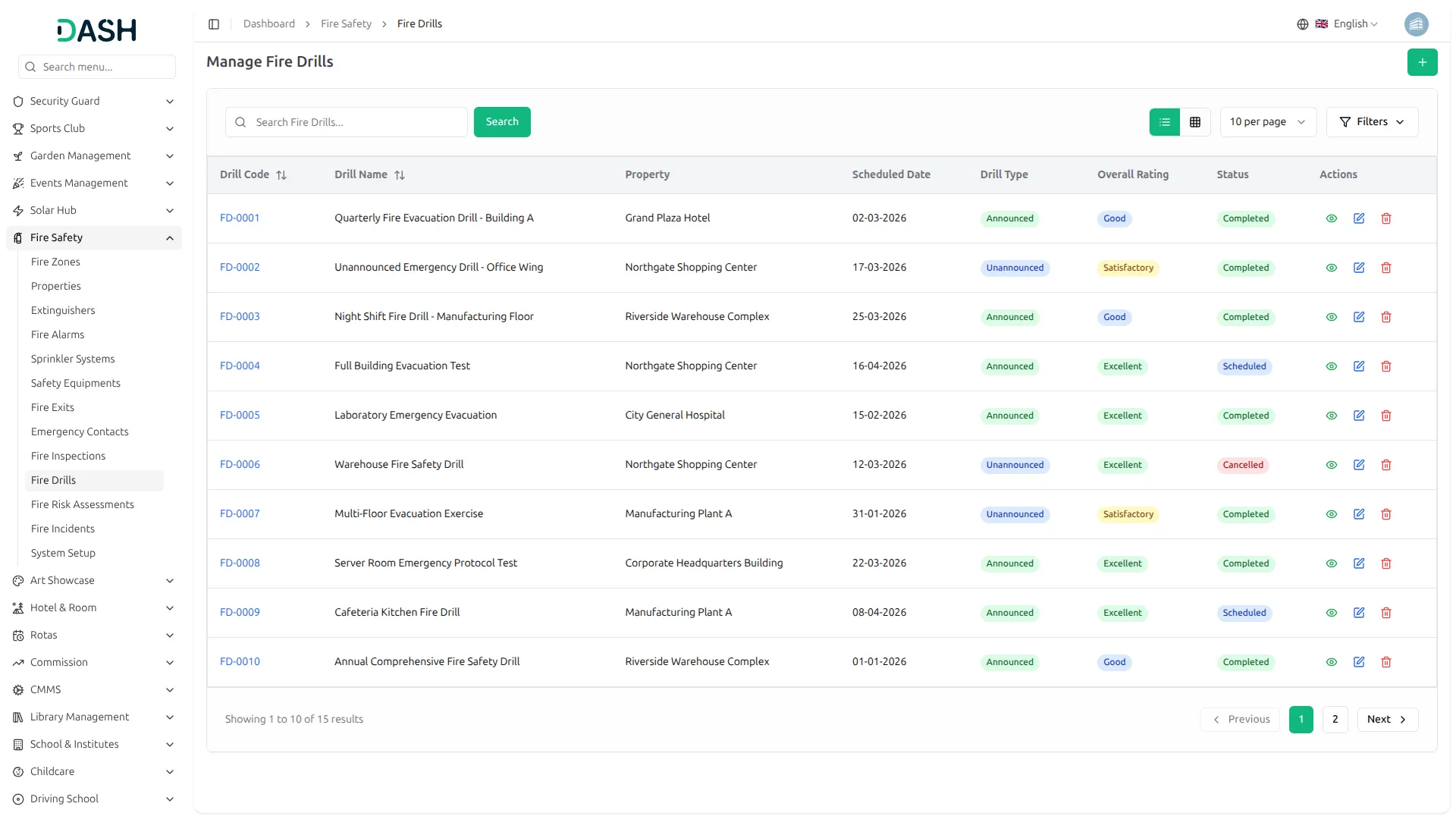Image resolution: width=1456 pixels, height=819 pixels.
Task: Switch to grid view layout
Action: point(1194,122)
